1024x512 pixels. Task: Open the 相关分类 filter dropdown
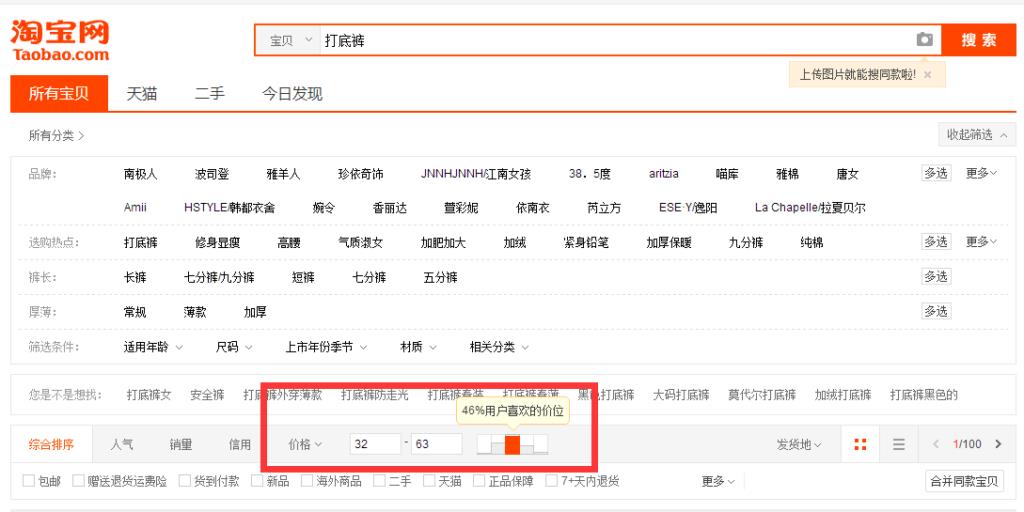click(x=499, y=347)
